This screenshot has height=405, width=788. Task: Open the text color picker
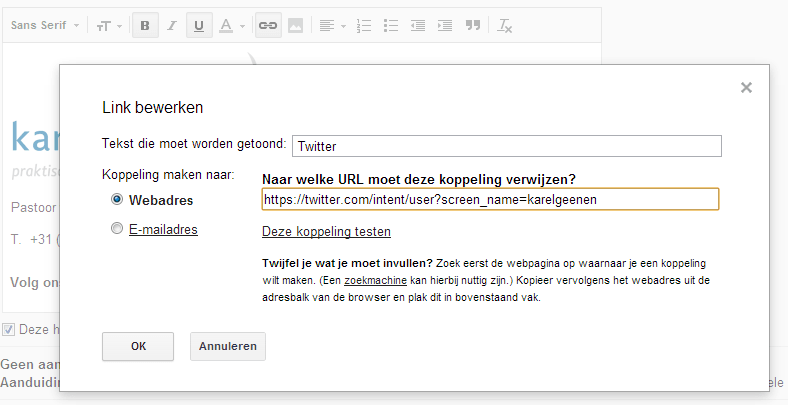232,26
